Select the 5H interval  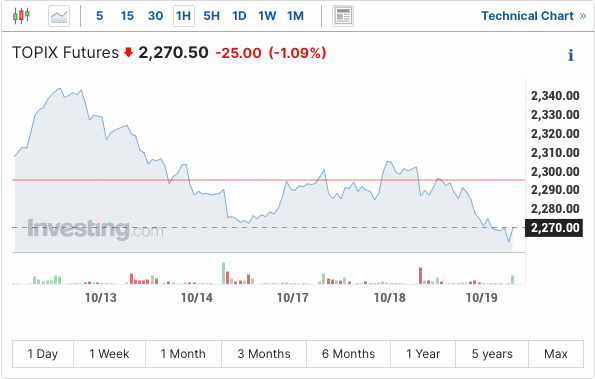pos(211,16)
